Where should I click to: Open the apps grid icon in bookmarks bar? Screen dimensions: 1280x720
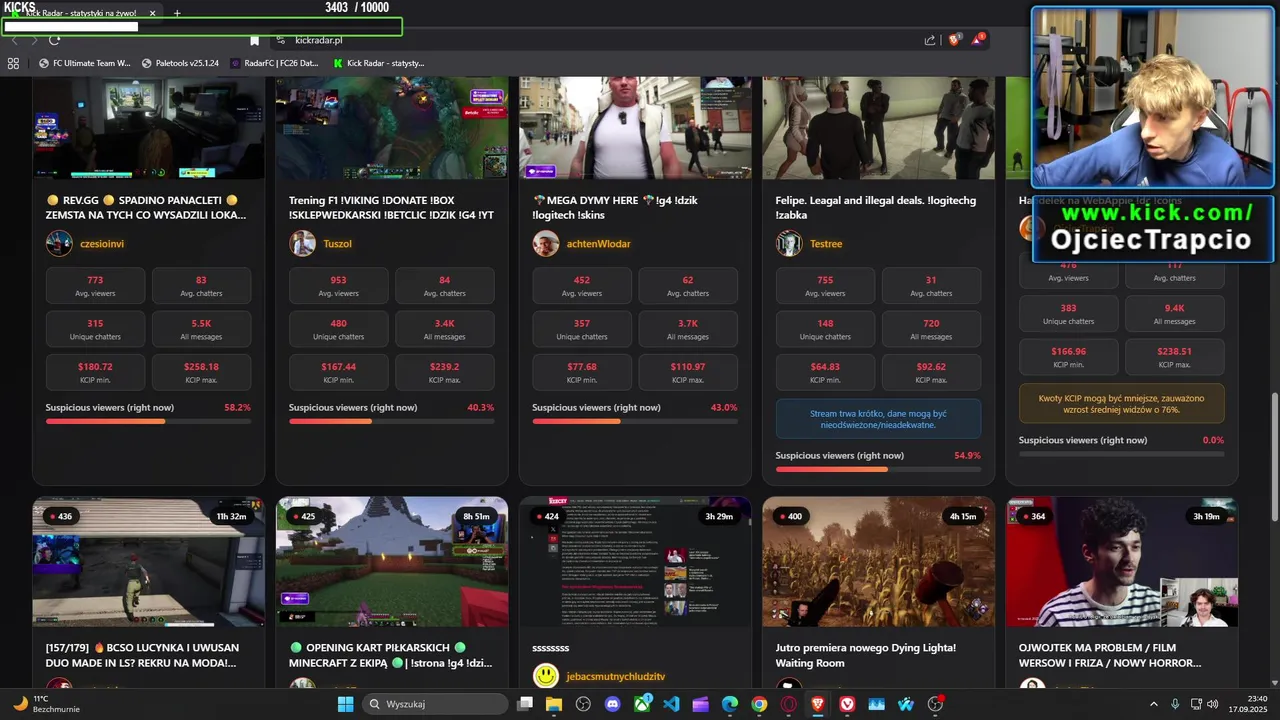point(13,63)
